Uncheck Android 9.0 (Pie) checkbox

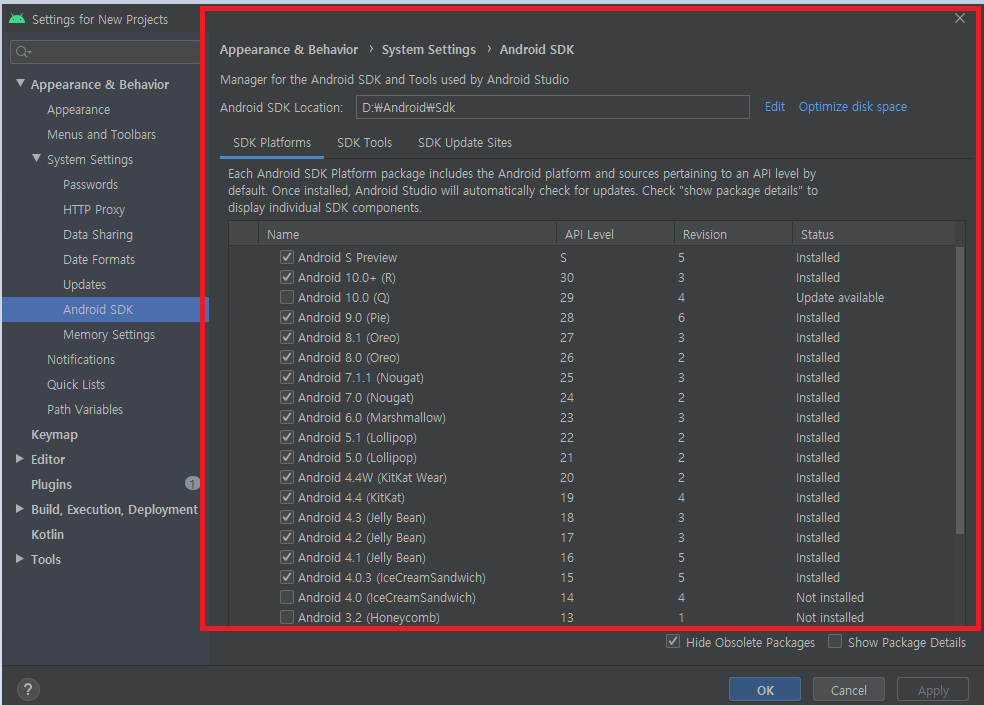pos(287,317)
